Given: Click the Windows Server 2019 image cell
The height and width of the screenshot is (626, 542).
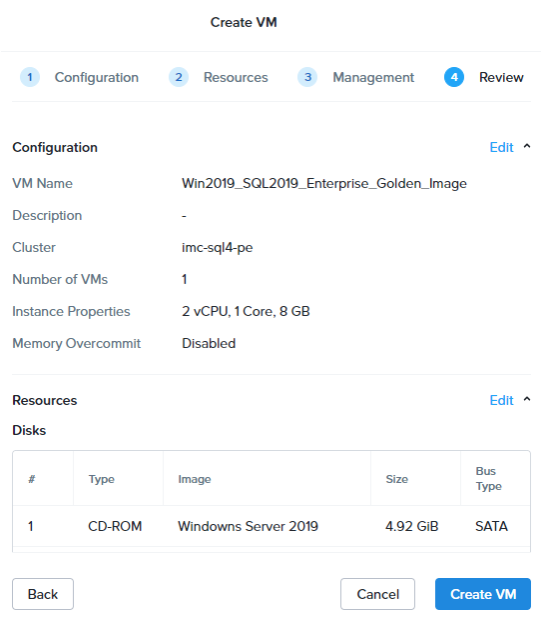Looking at the screenshot, I should click(x=248, y=526).
